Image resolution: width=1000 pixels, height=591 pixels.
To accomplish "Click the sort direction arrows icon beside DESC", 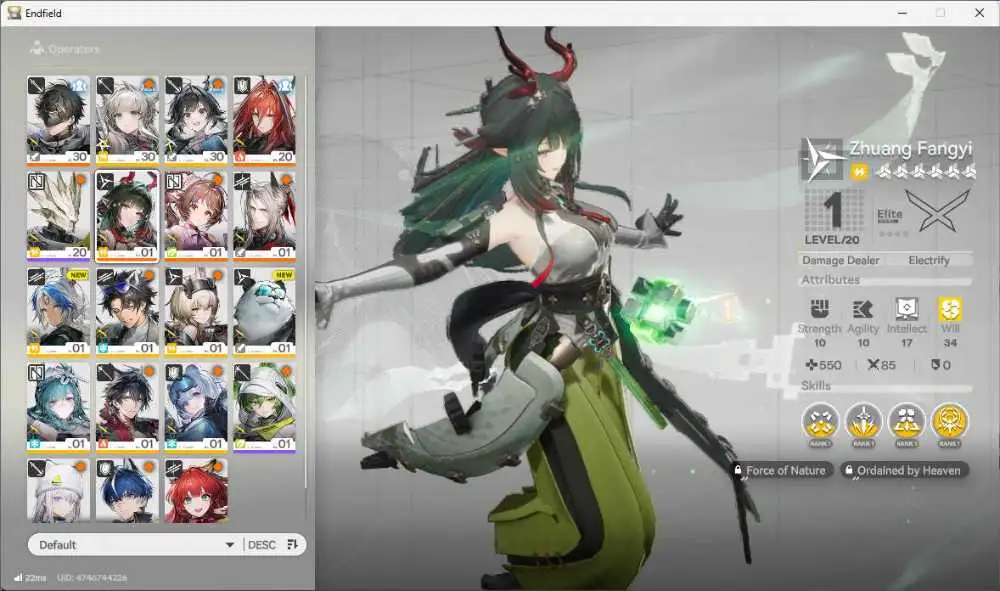I will [293, 544].
